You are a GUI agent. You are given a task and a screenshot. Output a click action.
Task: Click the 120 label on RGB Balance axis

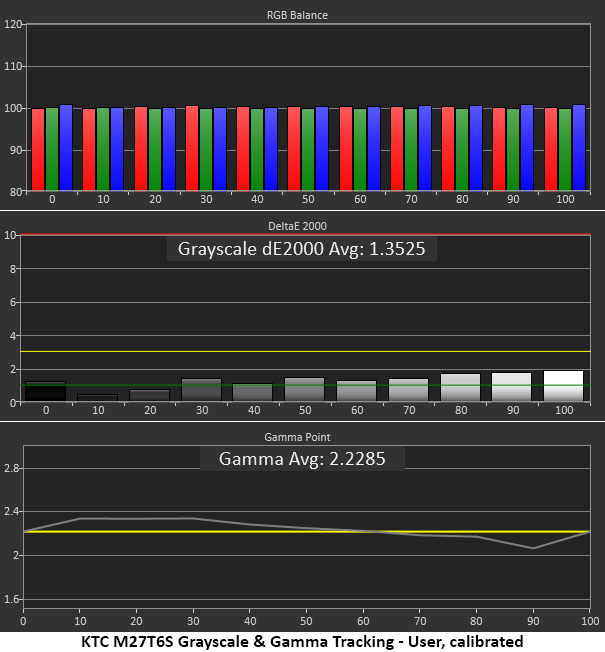coord(12,25)
